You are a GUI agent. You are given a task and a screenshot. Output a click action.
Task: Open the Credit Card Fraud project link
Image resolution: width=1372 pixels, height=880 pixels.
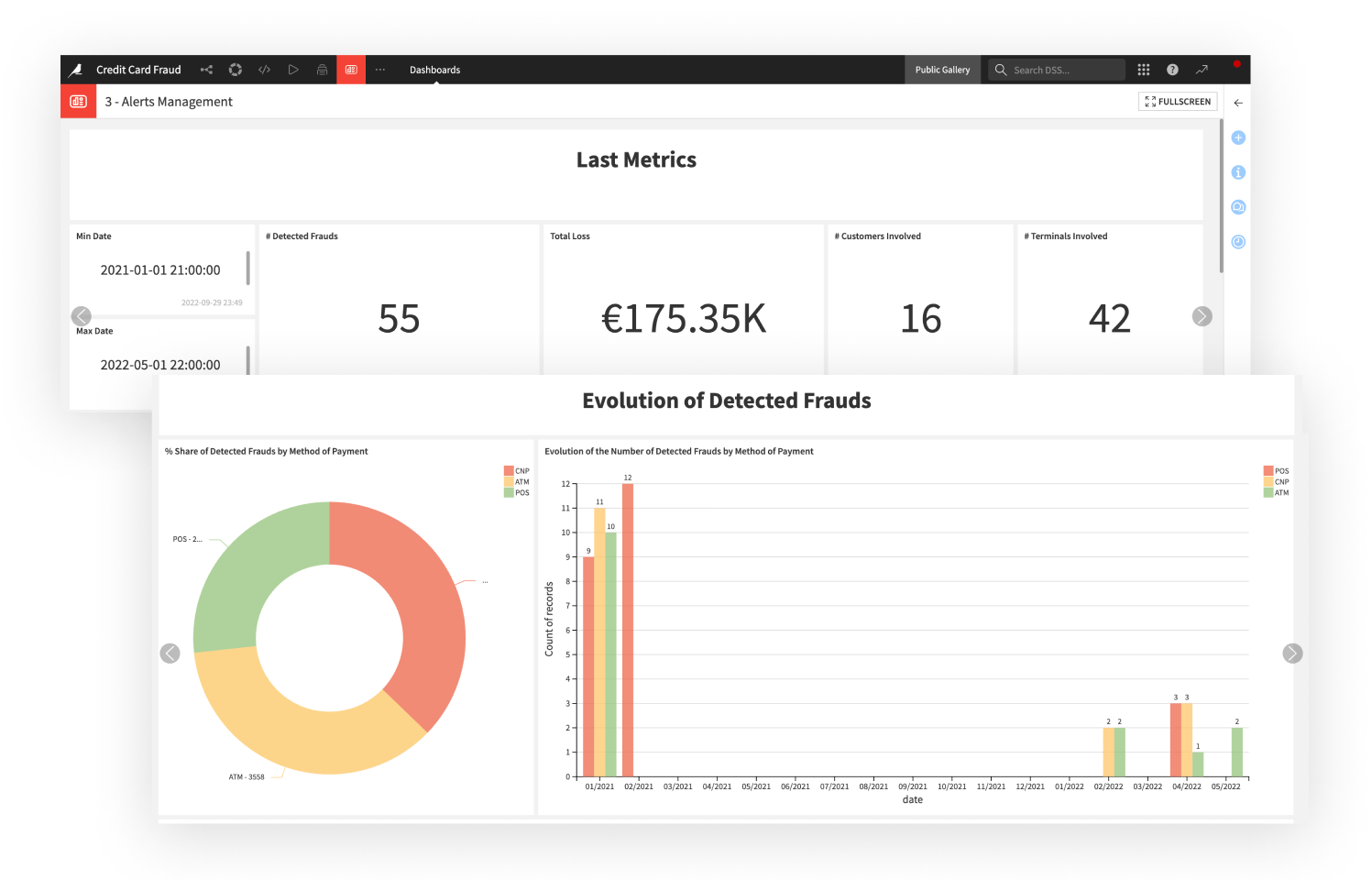click(x=138, y=70)
